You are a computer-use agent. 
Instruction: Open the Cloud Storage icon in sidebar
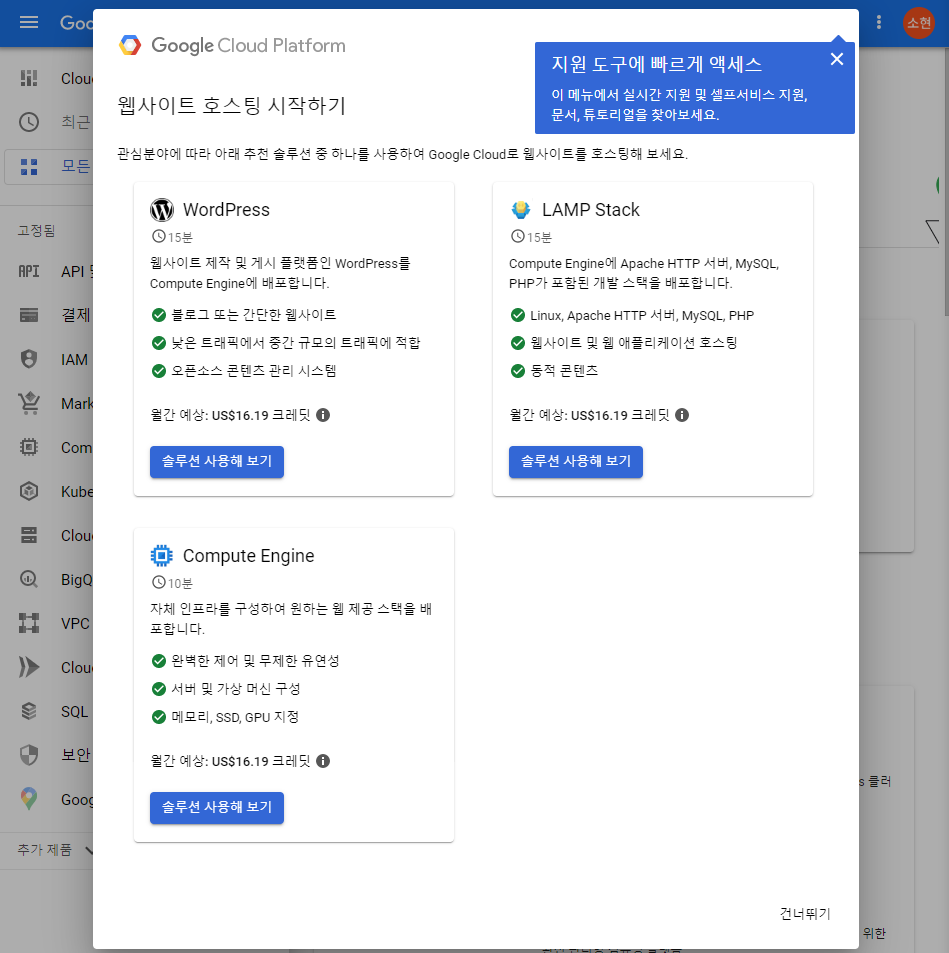[x=29, y=535]
